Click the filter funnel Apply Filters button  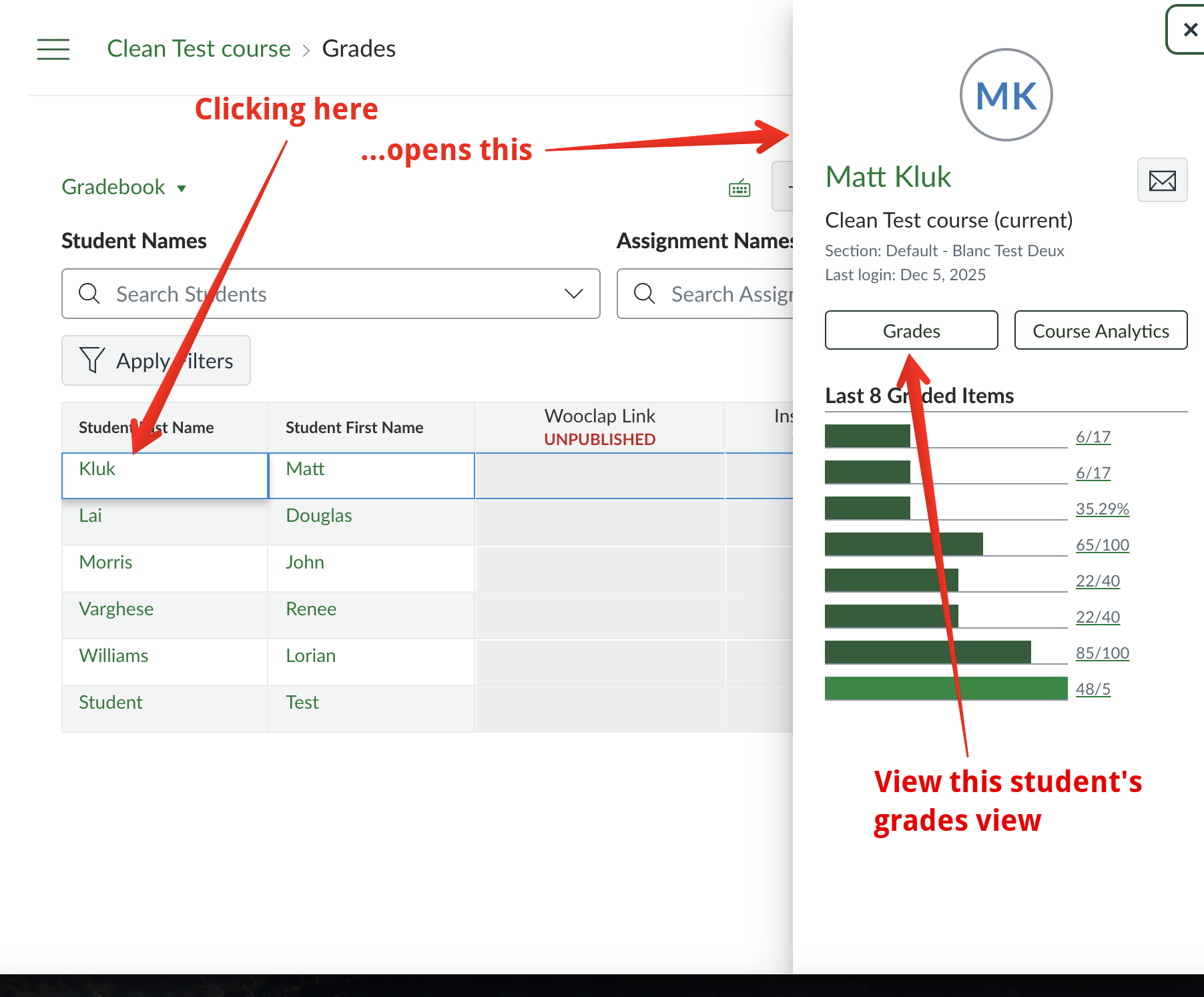click(x=156, y=360)
